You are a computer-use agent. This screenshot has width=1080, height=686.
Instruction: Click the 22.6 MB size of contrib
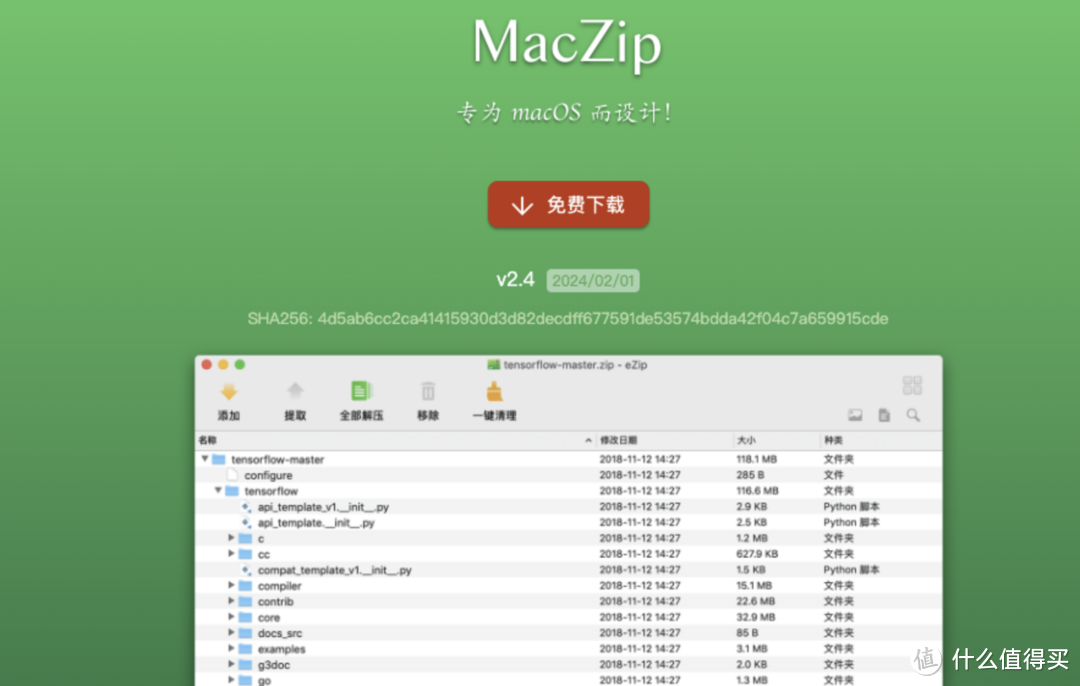756,601
